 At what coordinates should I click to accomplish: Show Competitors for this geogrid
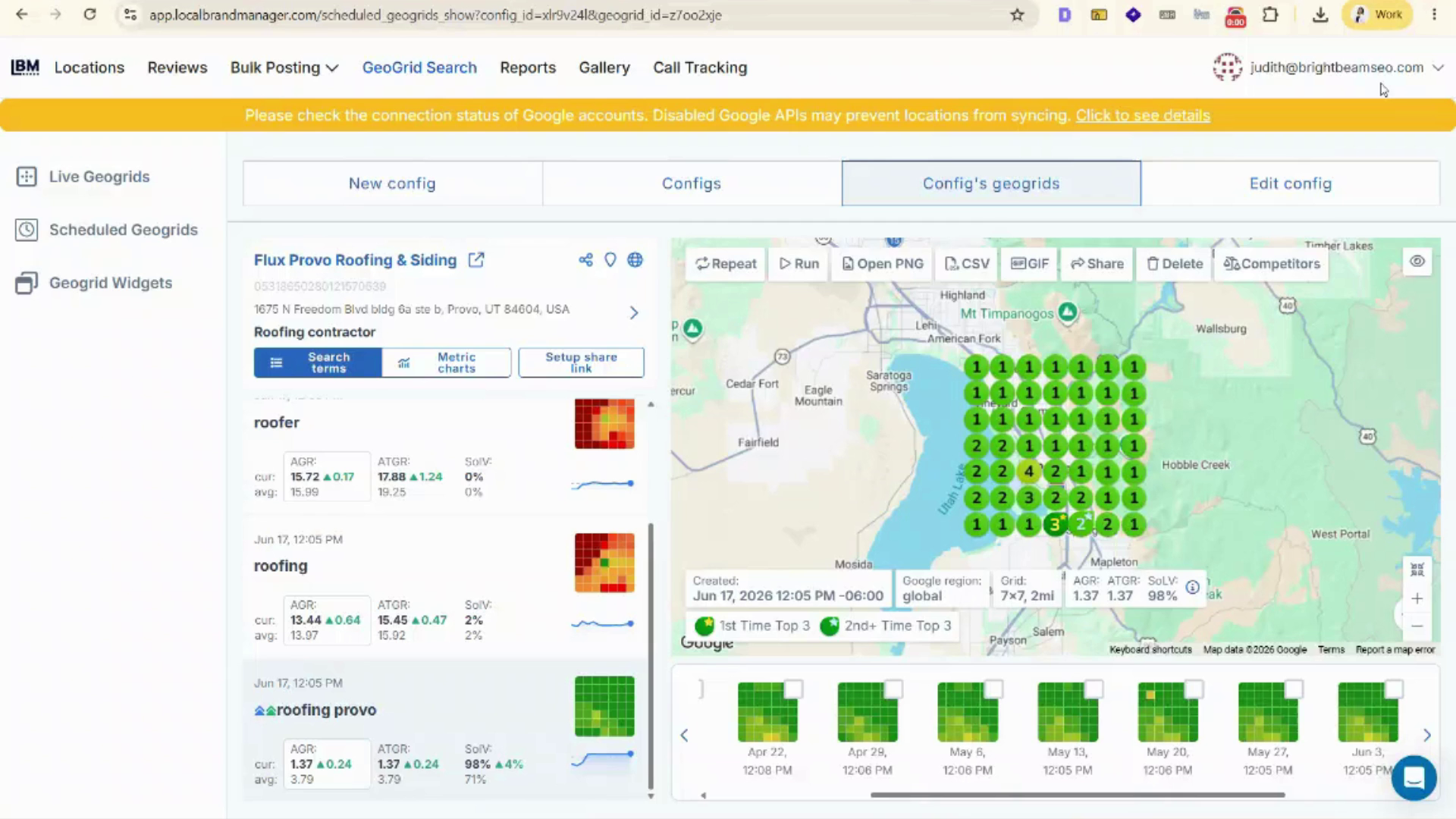pyautogui.click(x=1272, y=264)
